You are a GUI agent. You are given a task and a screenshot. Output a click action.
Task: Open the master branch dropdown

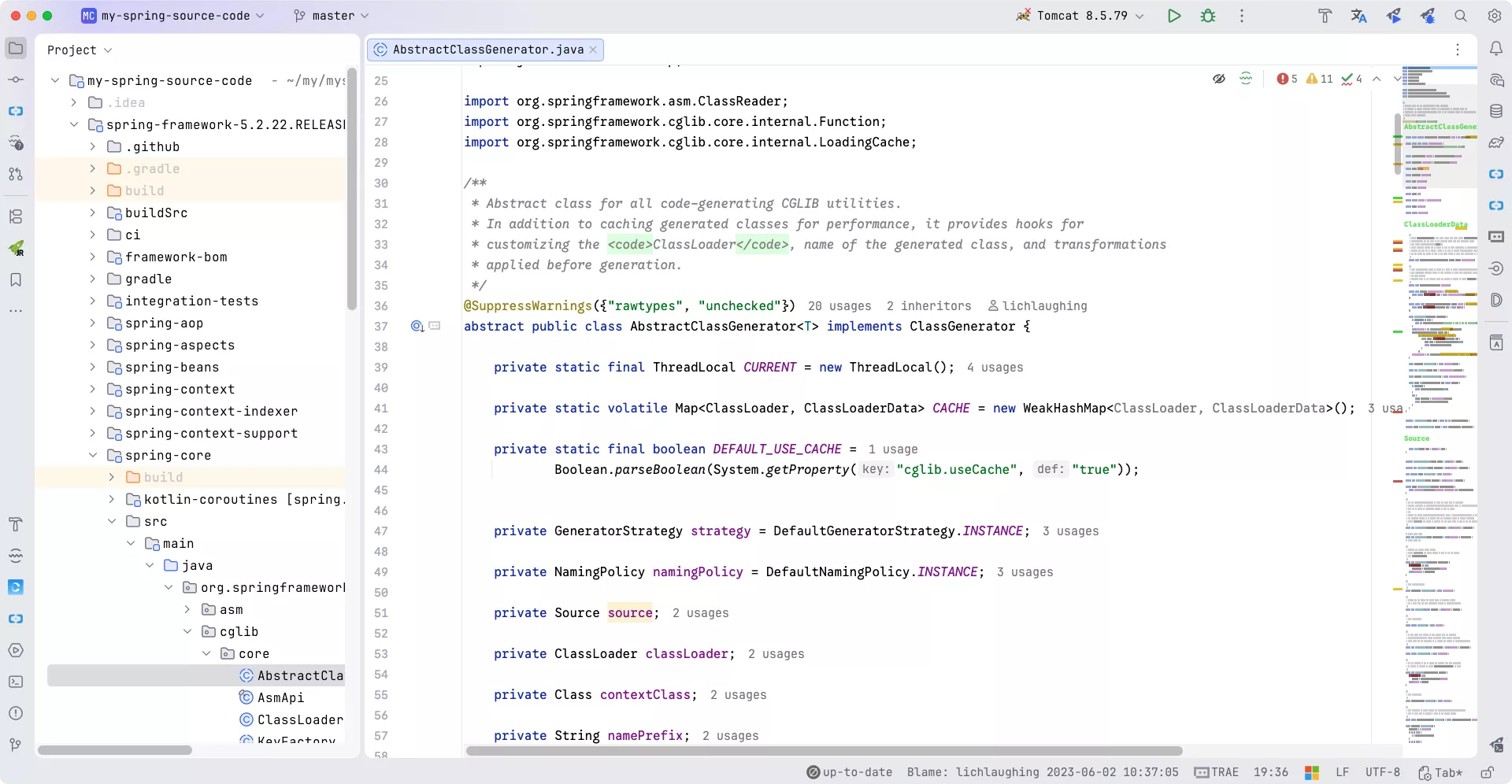pyautogui.click(x=332, y=16)
